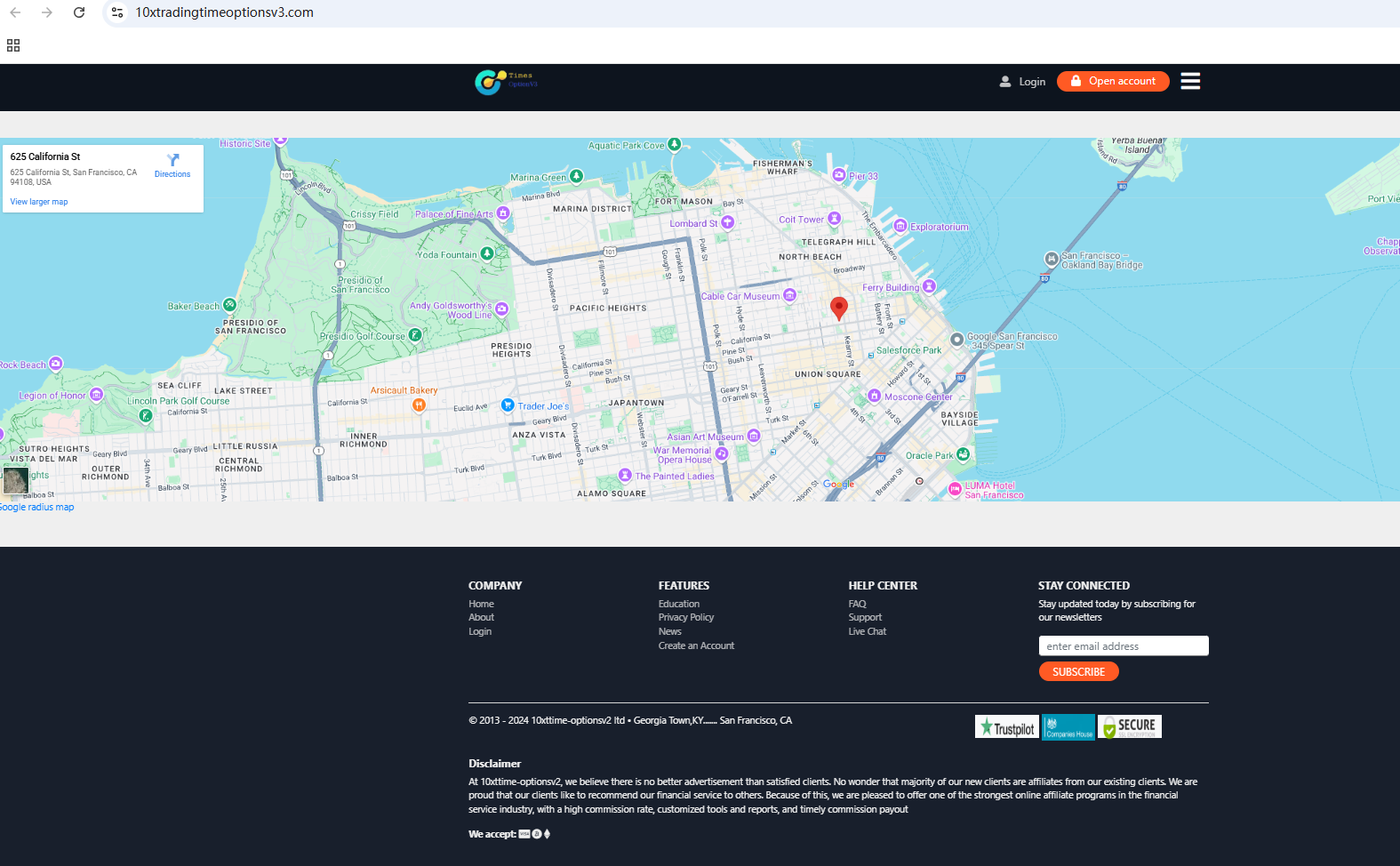Click the Trustpilot badge

pos(1006,727)
